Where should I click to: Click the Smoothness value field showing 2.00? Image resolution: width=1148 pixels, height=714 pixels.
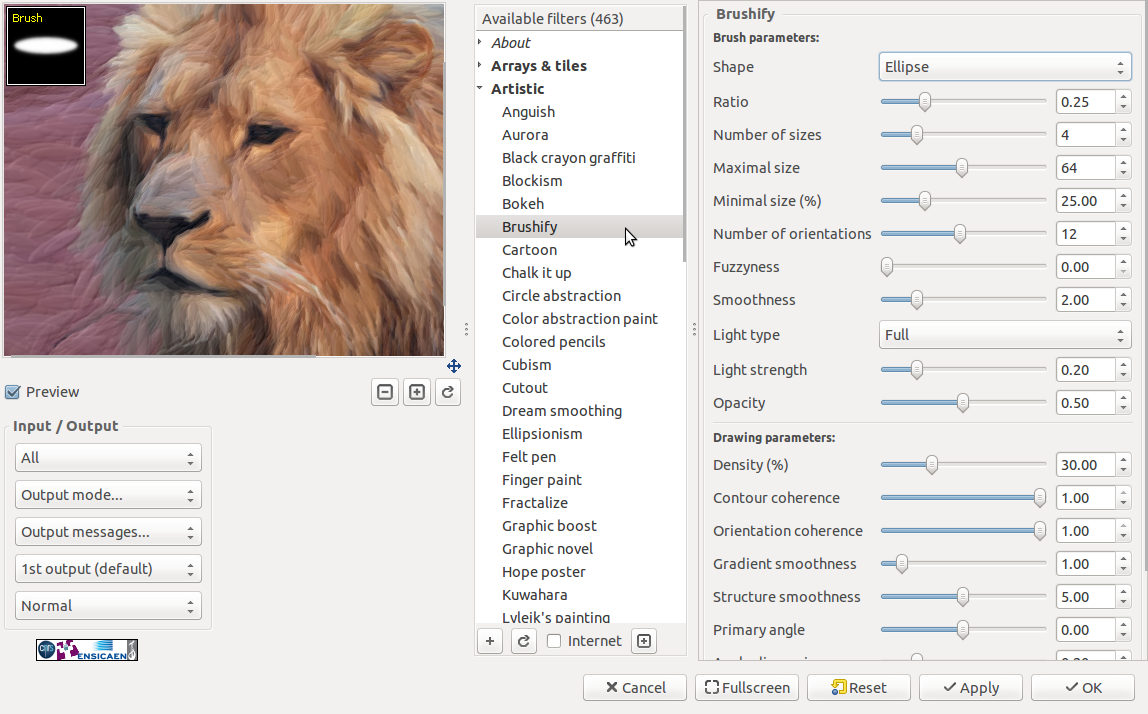pos(1086,300)
